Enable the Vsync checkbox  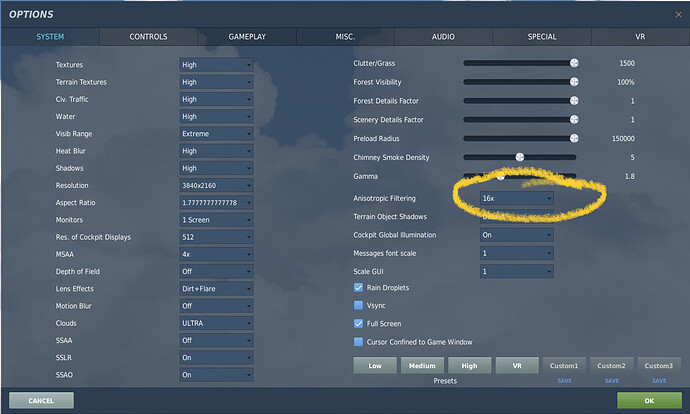click(x=360, y=306)
